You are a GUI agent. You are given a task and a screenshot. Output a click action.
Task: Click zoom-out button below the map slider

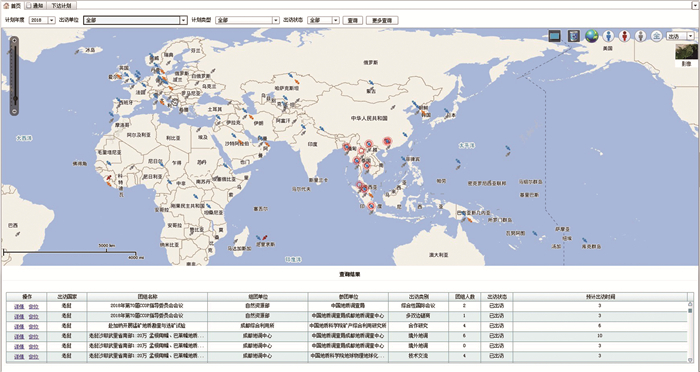tap(14, 111)
